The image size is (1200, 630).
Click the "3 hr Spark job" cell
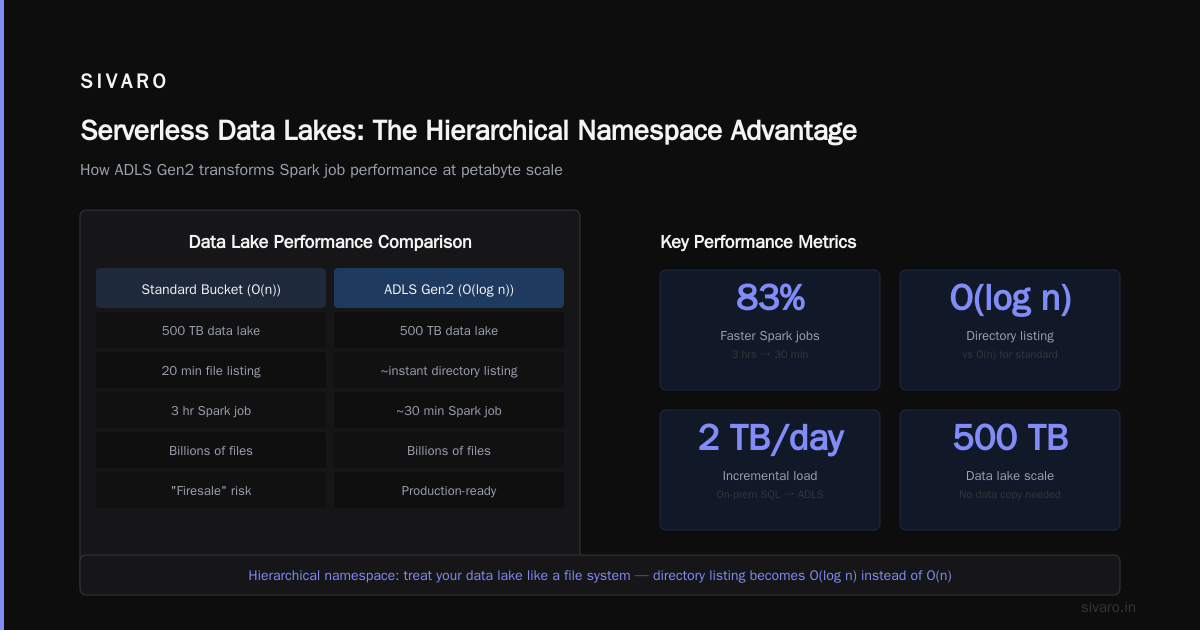pyautogui.click(x=211, y=410)
